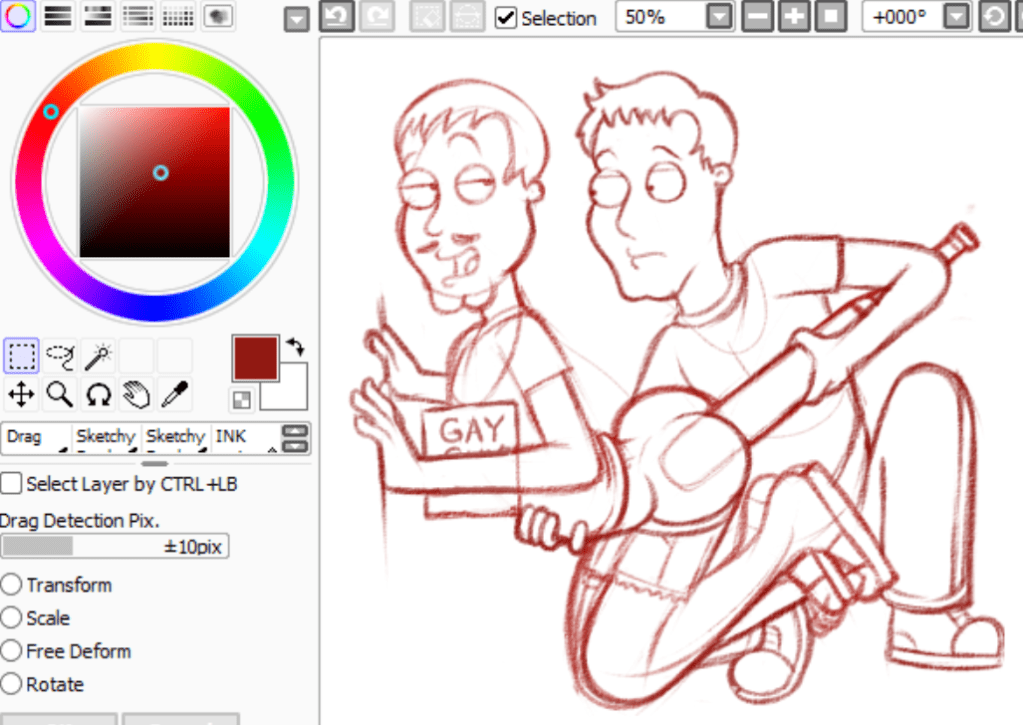Choose the Zoom magnifier tool
The height and width of the screenshot is (725, 1023).
pos(60,394)
